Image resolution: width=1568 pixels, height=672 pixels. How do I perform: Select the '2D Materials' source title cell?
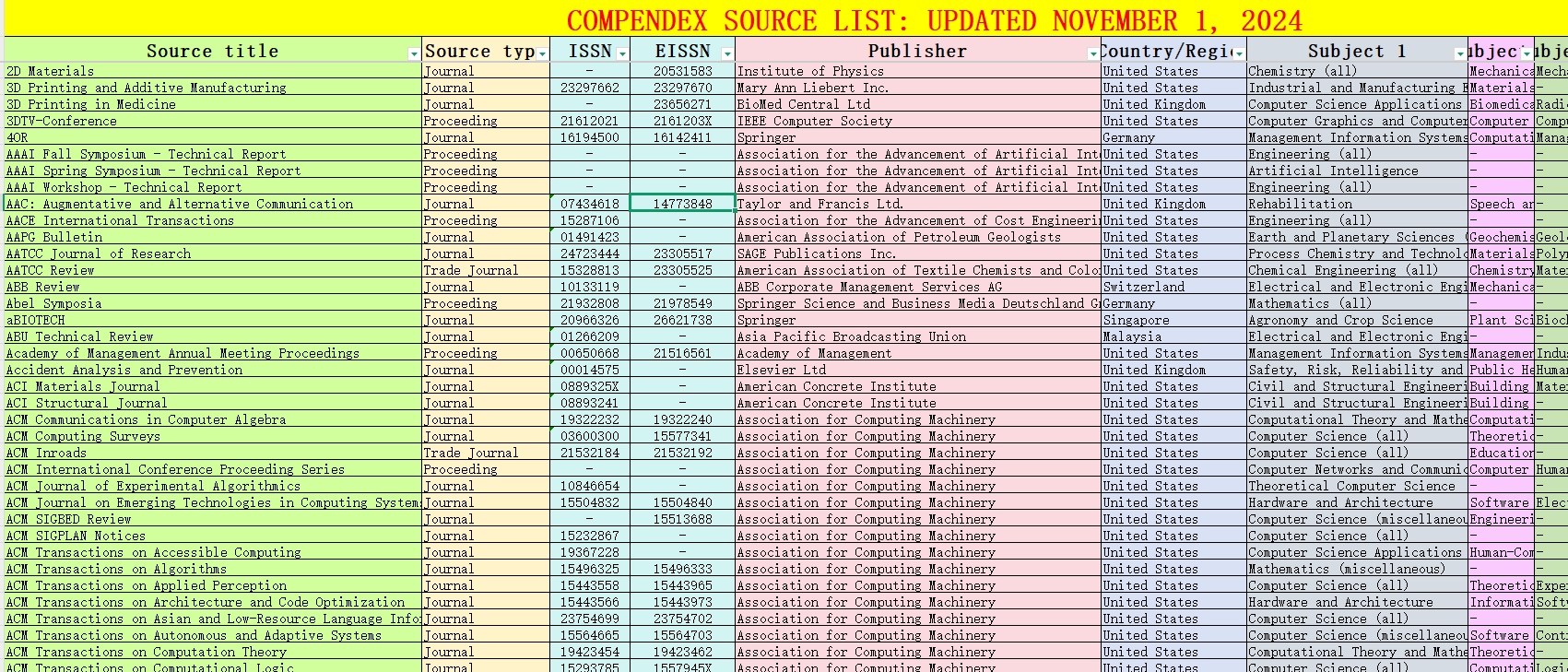(51, 71)
